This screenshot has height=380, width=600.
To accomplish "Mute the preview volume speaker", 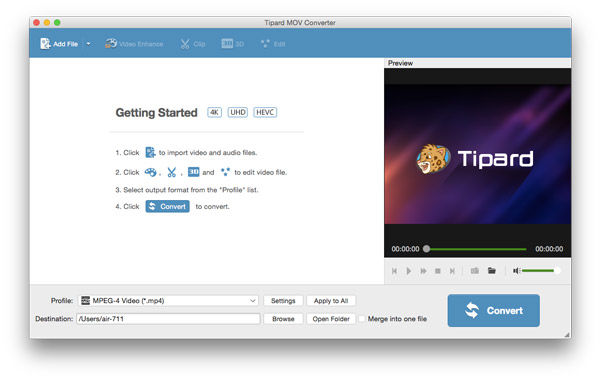I will pyautogui.click(x=516, y=271).
